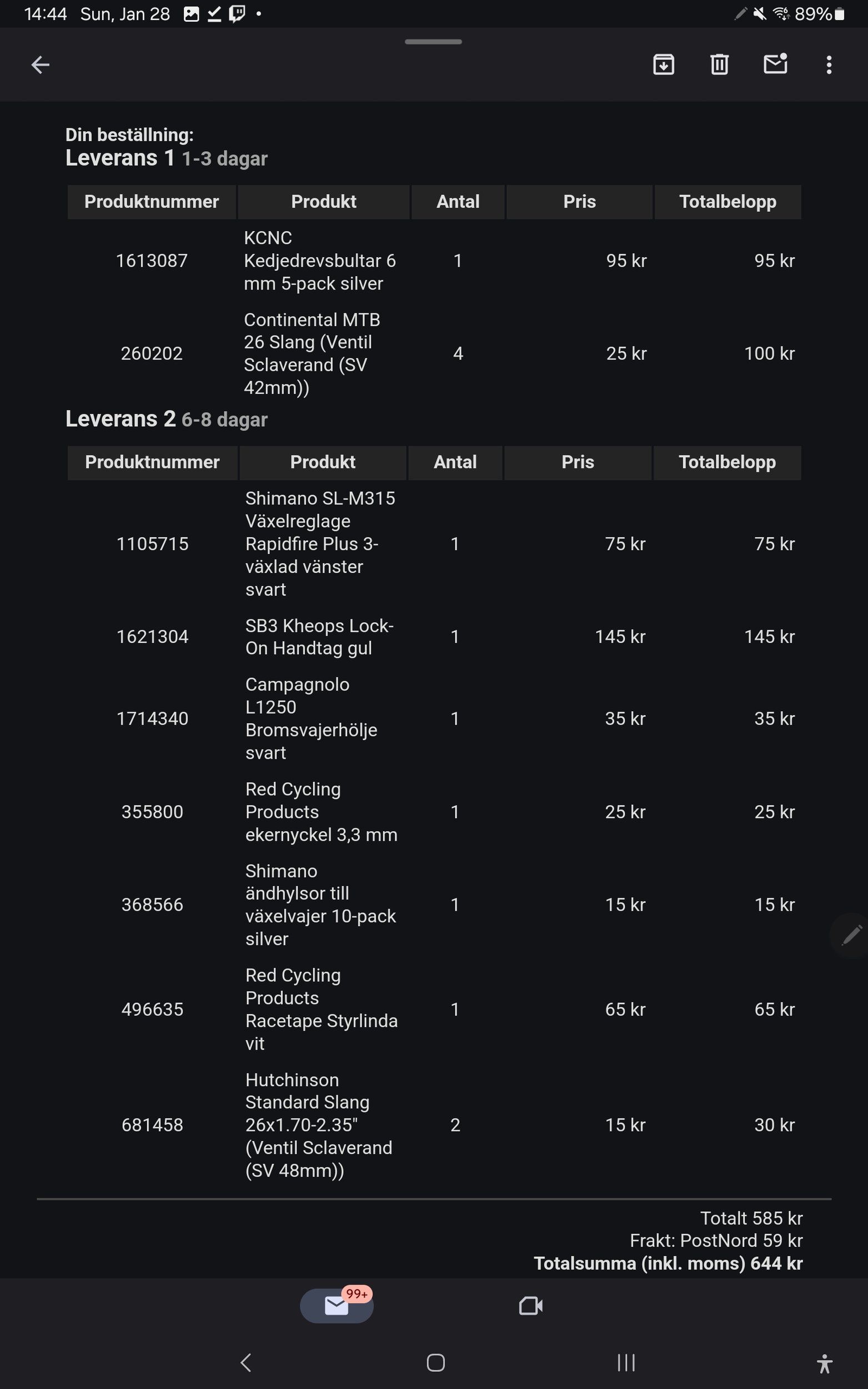Go back using the top-left arrow
This screenshot has width=868, height=1389.
tap(40, 65)
